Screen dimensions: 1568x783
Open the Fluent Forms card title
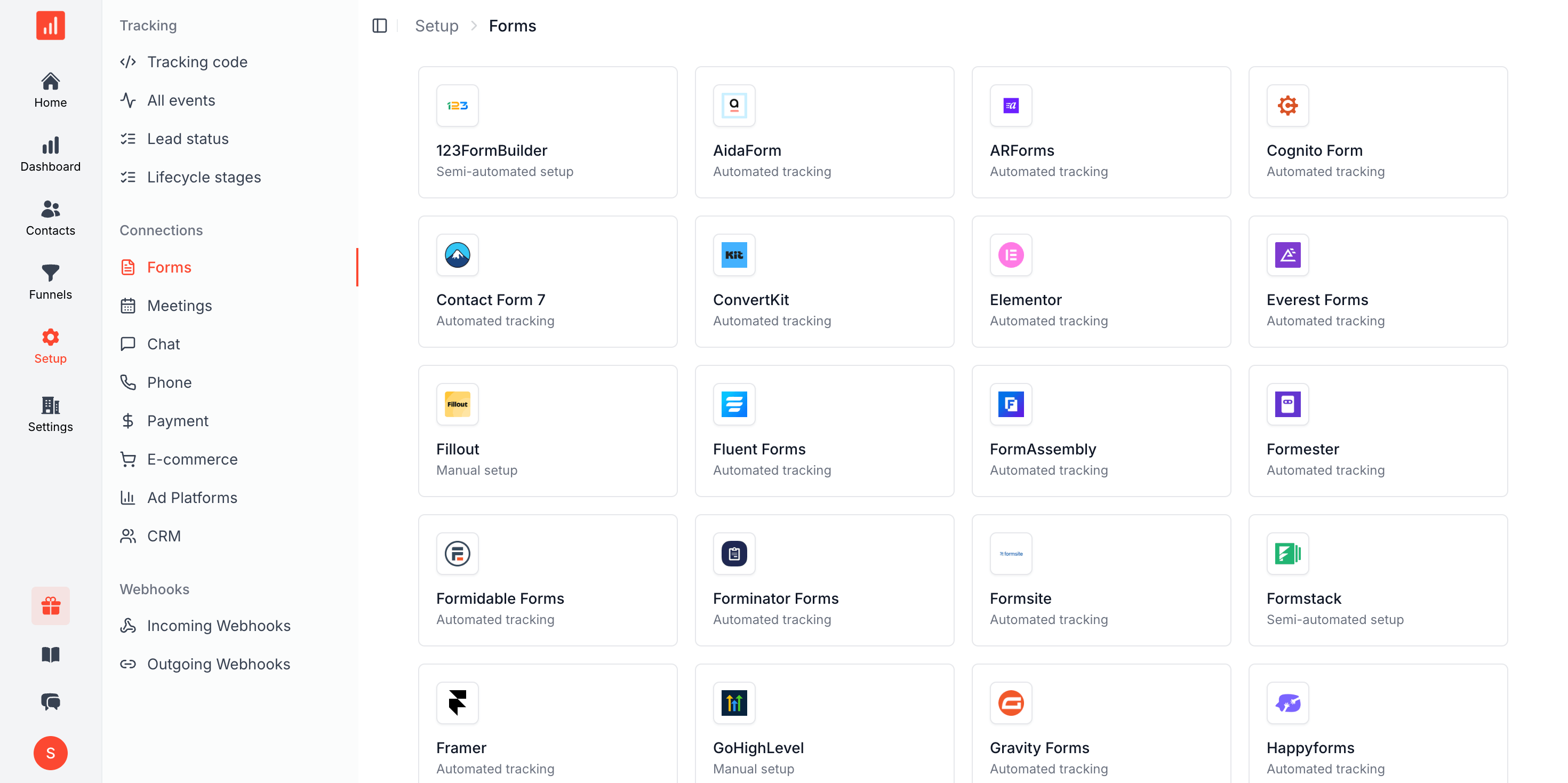point(759,449)
